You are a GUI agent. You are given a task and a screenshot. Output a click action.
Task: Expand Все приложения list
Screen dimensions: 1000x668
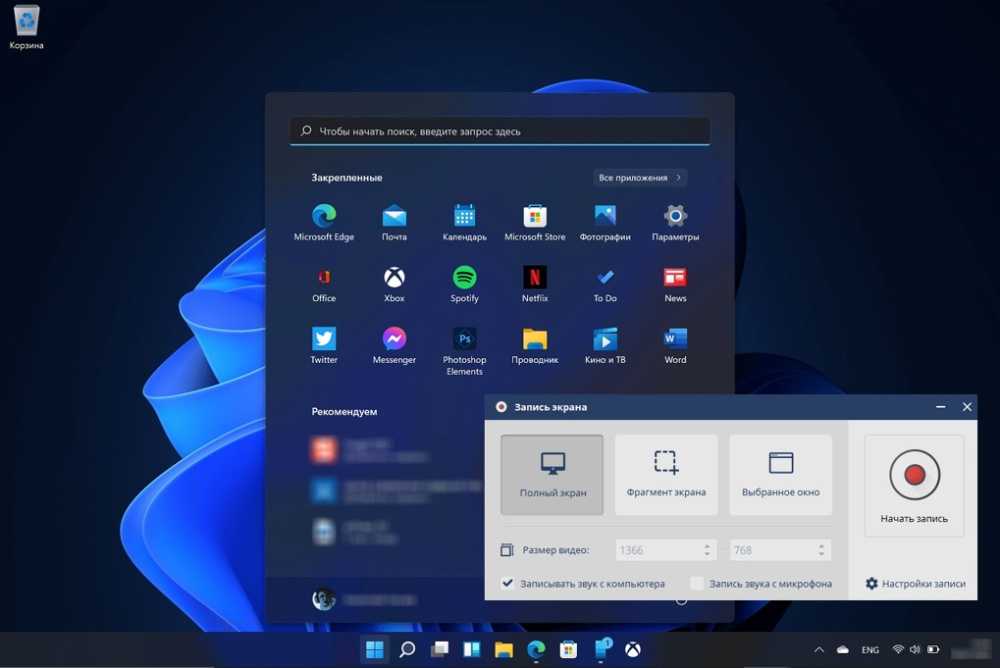[640, 178]
